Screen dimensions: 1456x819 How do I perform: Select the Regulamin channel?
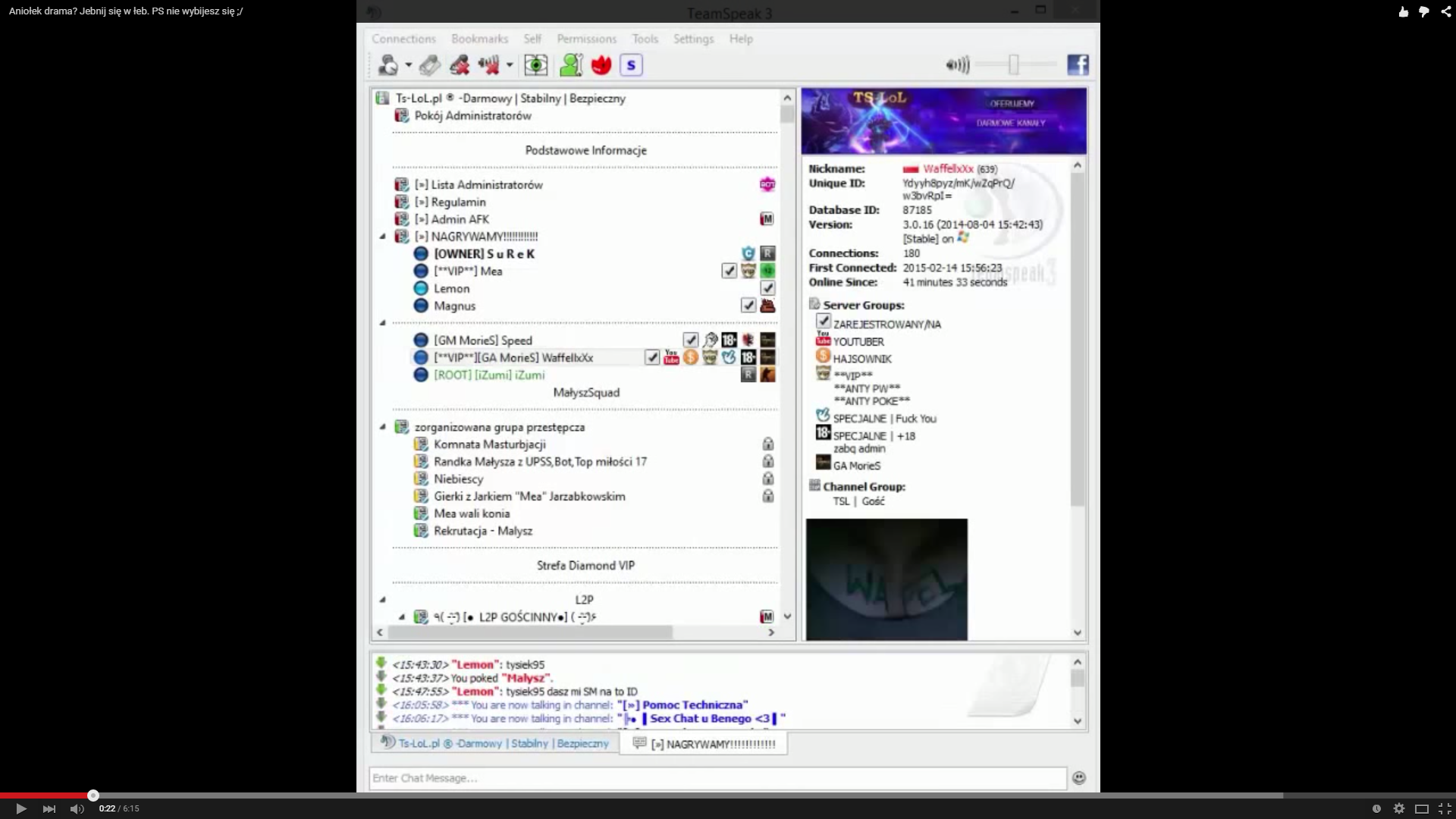click(450, 202)
